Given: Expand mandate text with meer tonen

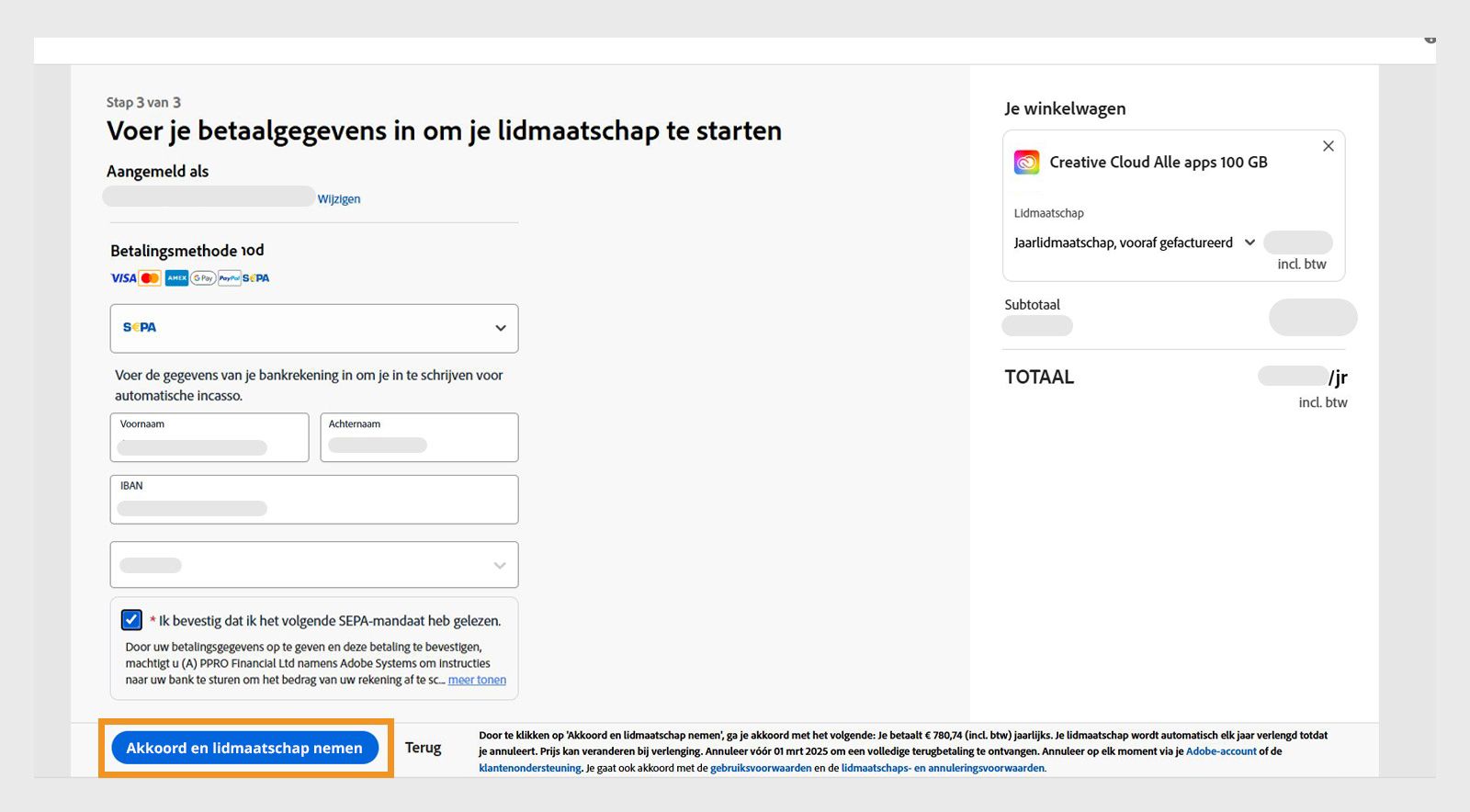Looking at the screenshot, I should 477,680.
